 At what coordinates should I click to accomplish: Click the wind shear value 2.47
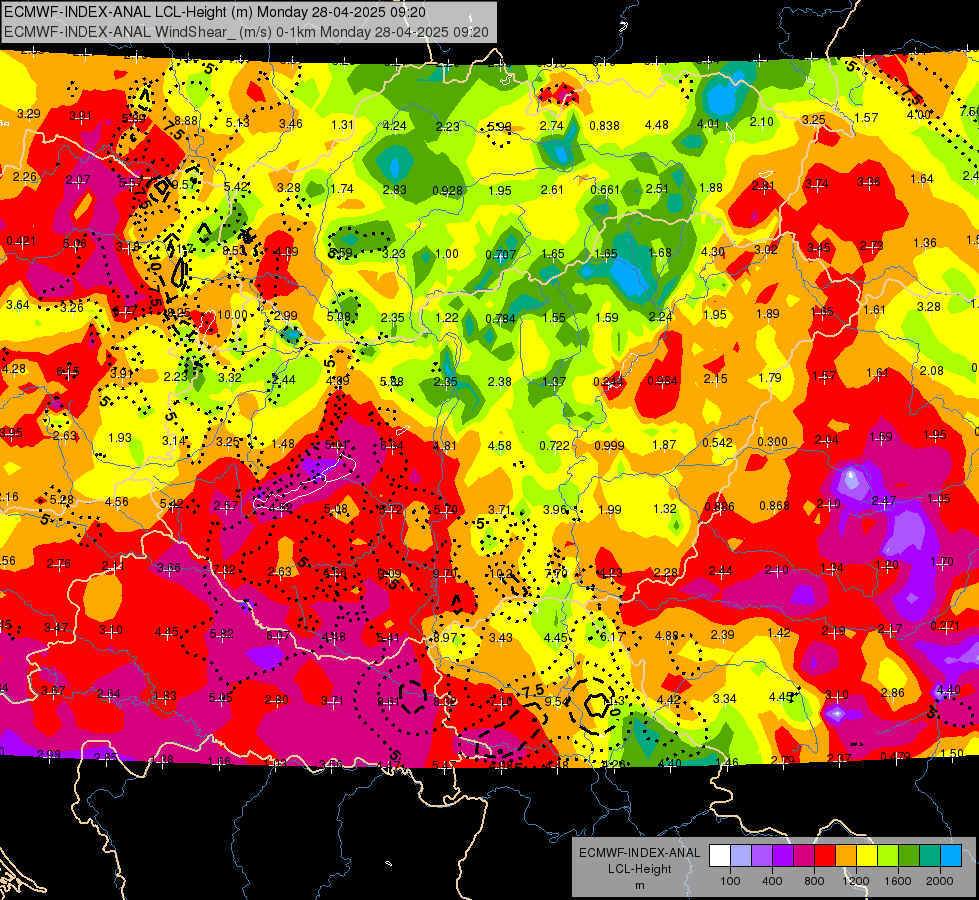click(883, 501)
